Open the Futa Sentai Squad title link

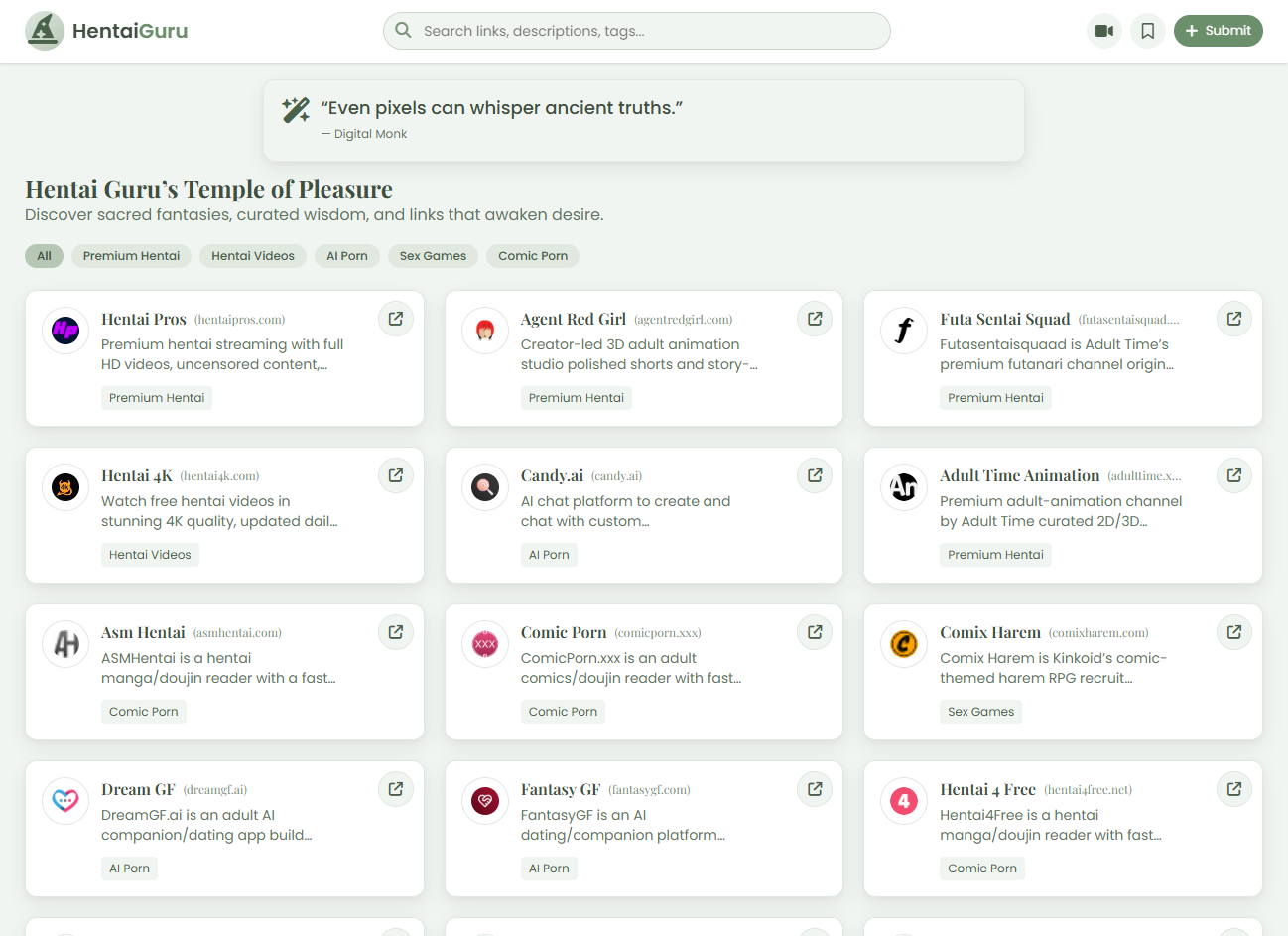[x=1005, y=320]
